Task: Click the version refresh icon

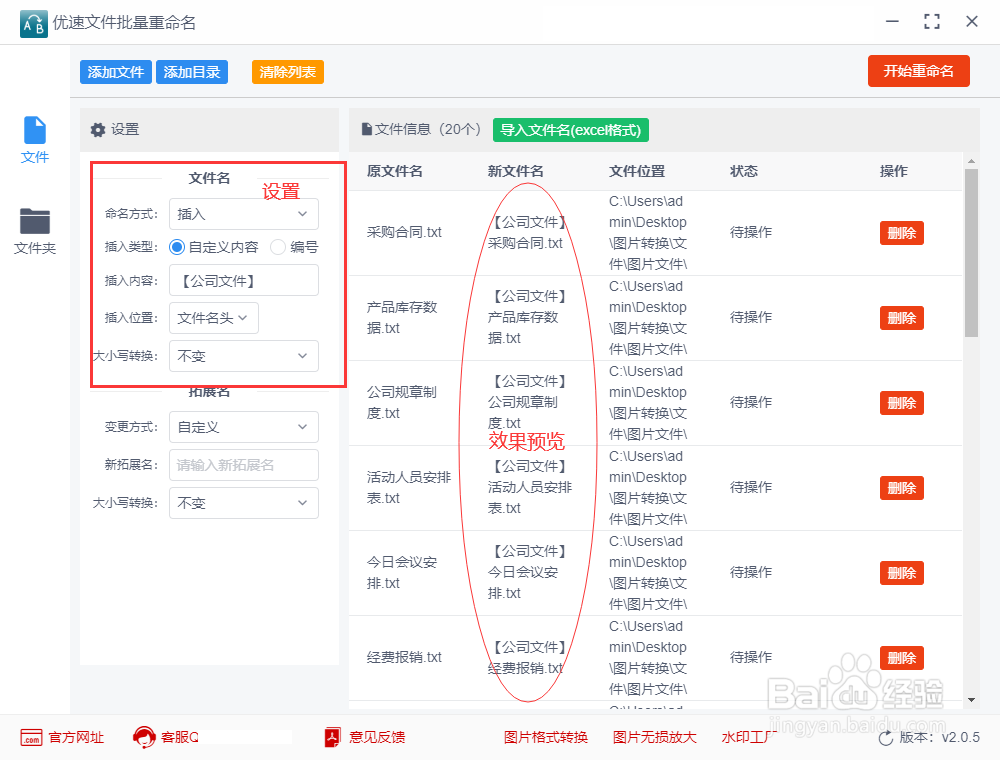Action: point(886,738)
